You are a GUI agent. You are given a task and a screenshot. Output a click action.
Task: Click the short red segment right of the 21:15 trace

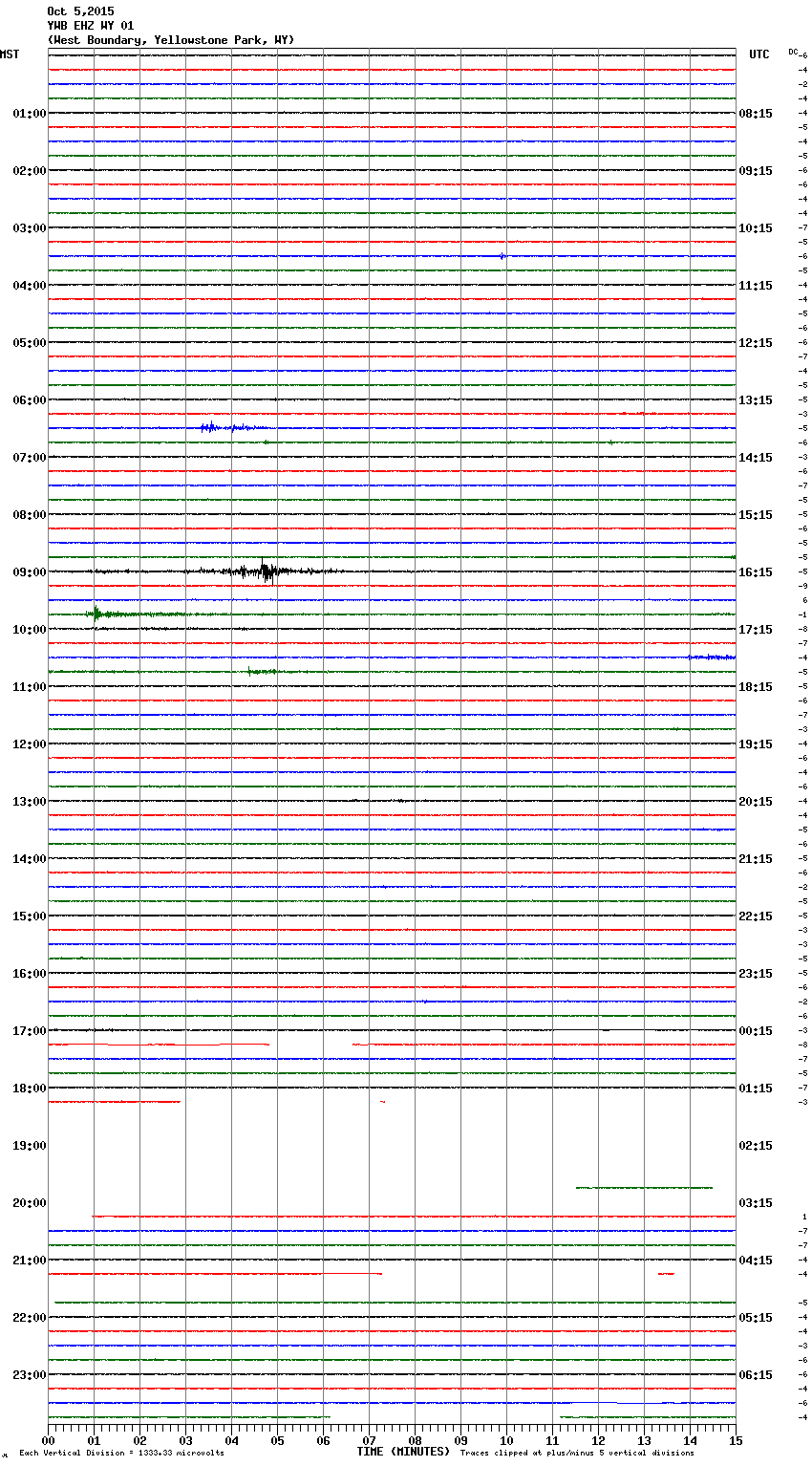click(x=666, y=1274)
